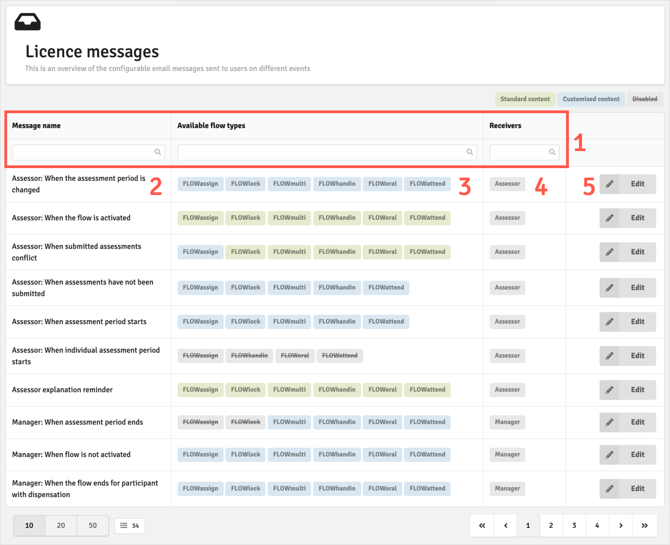Edit 'Manager: When flow is not activated' message
This screenshot has width=670, height=545.
628,454
